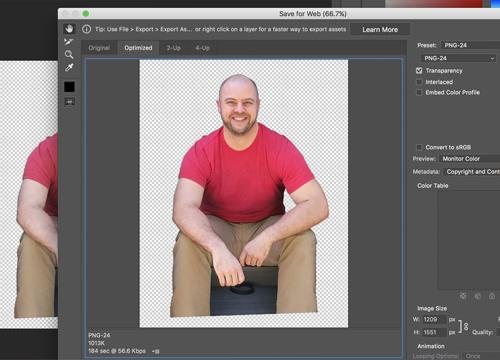Switch to the 2-Up tab

pos(173,48)
